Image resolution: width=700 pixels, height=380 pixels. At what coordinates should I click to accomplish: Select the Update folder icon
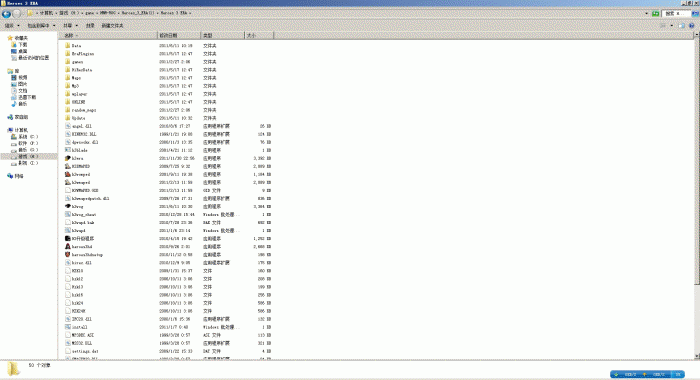point(68,118)
